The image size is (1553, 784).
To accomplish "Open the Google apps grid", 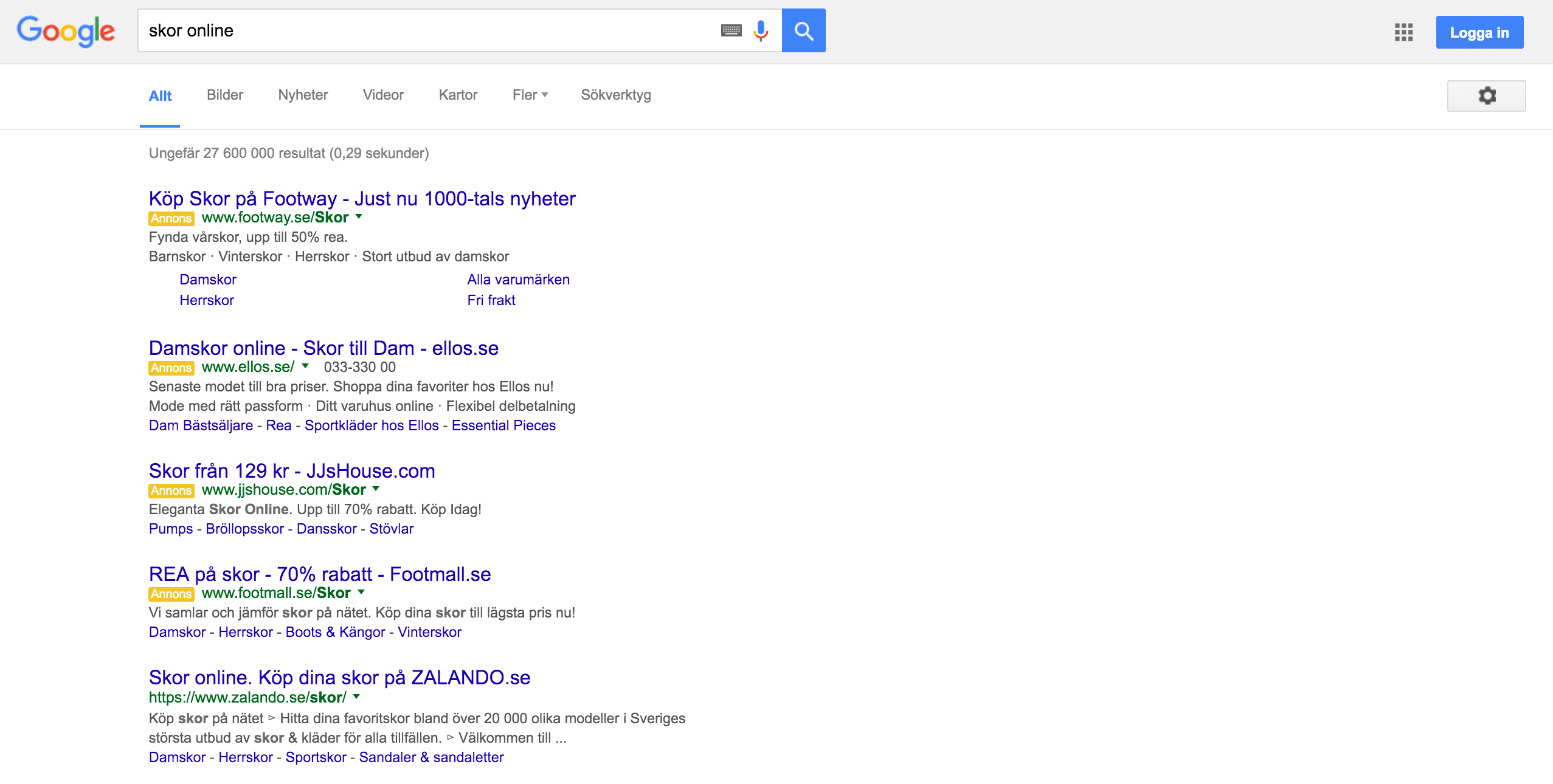I will tap(1403, 32).
